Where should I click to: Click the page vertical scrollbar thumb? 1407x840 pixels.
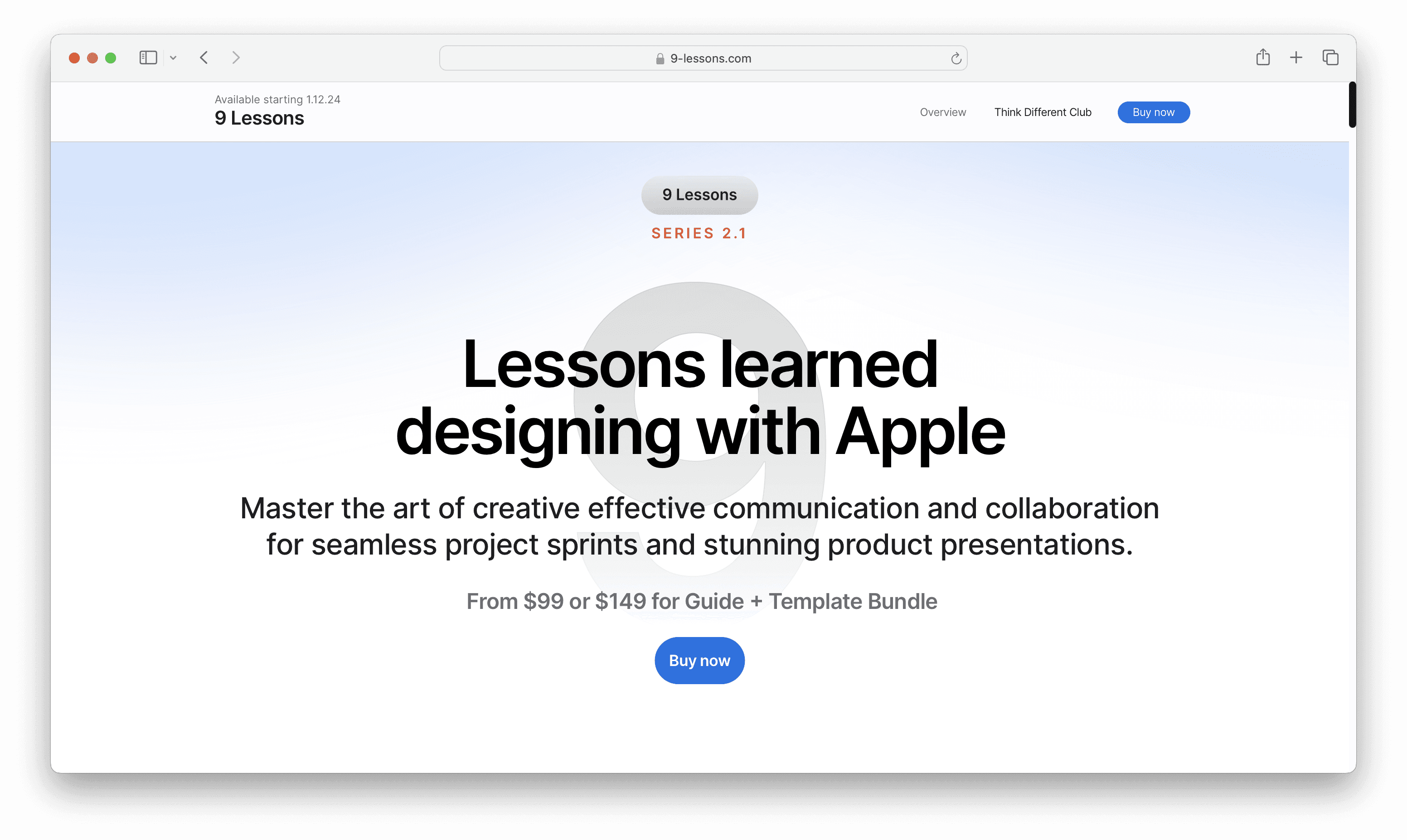pos(1352,105)
